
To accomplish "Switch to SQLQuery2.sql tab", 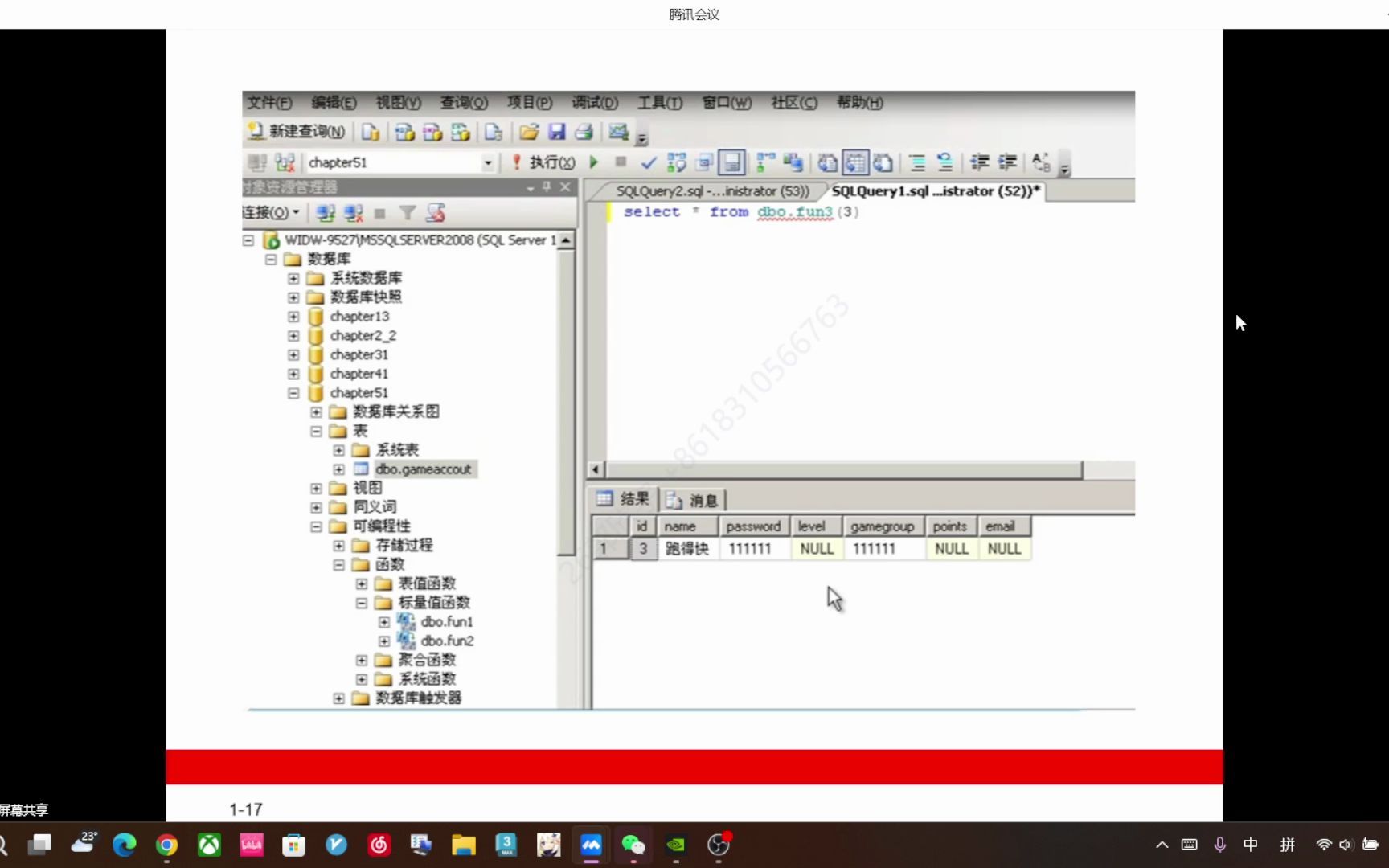I will coord(712,191).
